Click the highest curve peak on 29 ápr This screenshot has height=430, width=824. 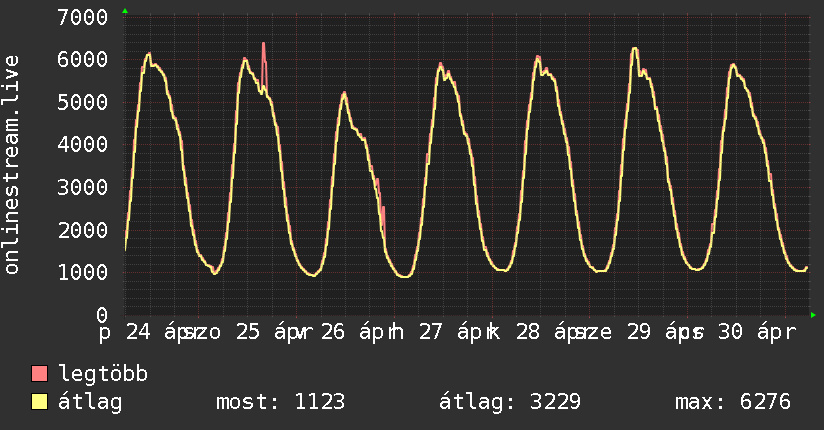635,49
